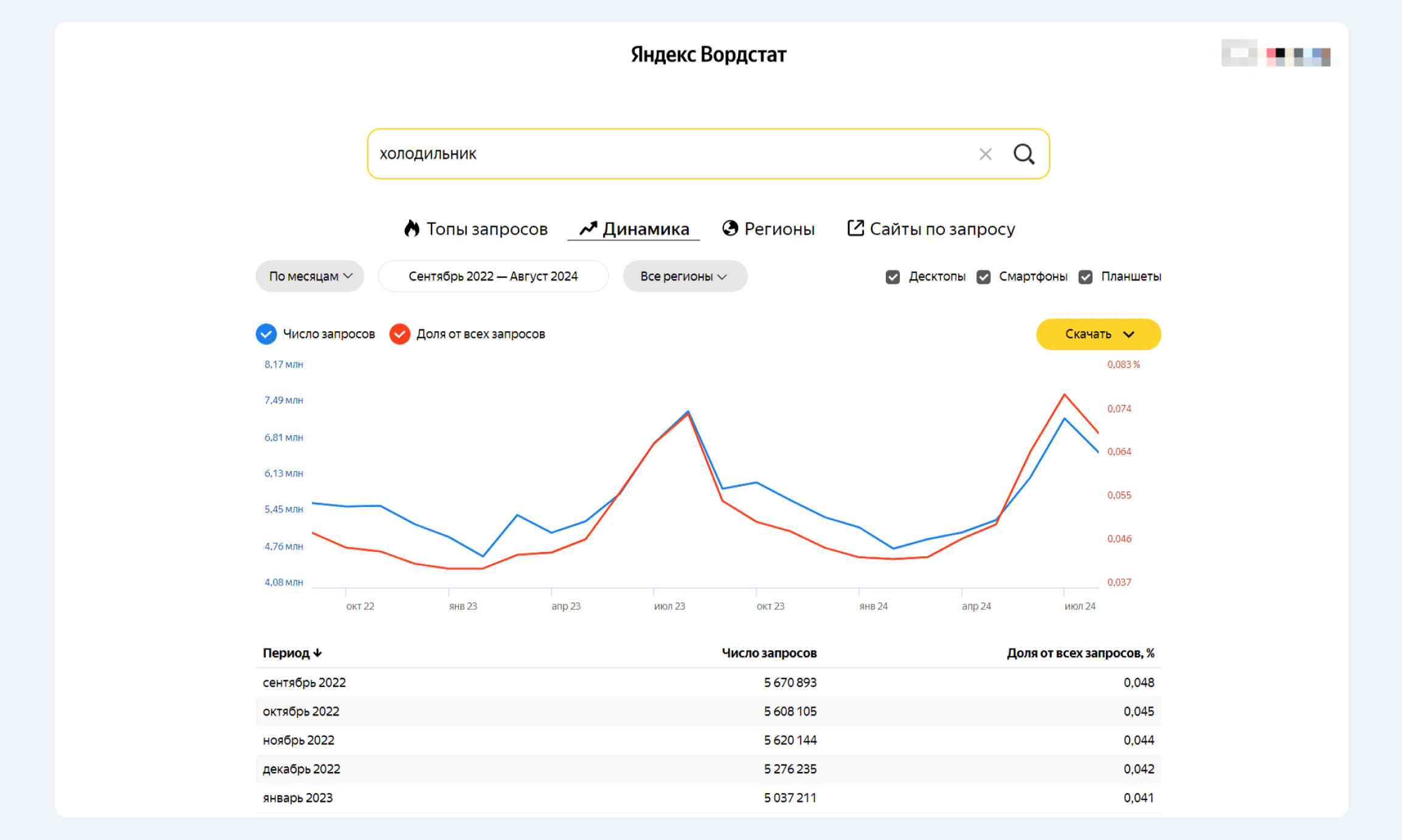Open the Скачать download menu
Viewport: 1402px width, 840px height.
(x=1099, y=334)
